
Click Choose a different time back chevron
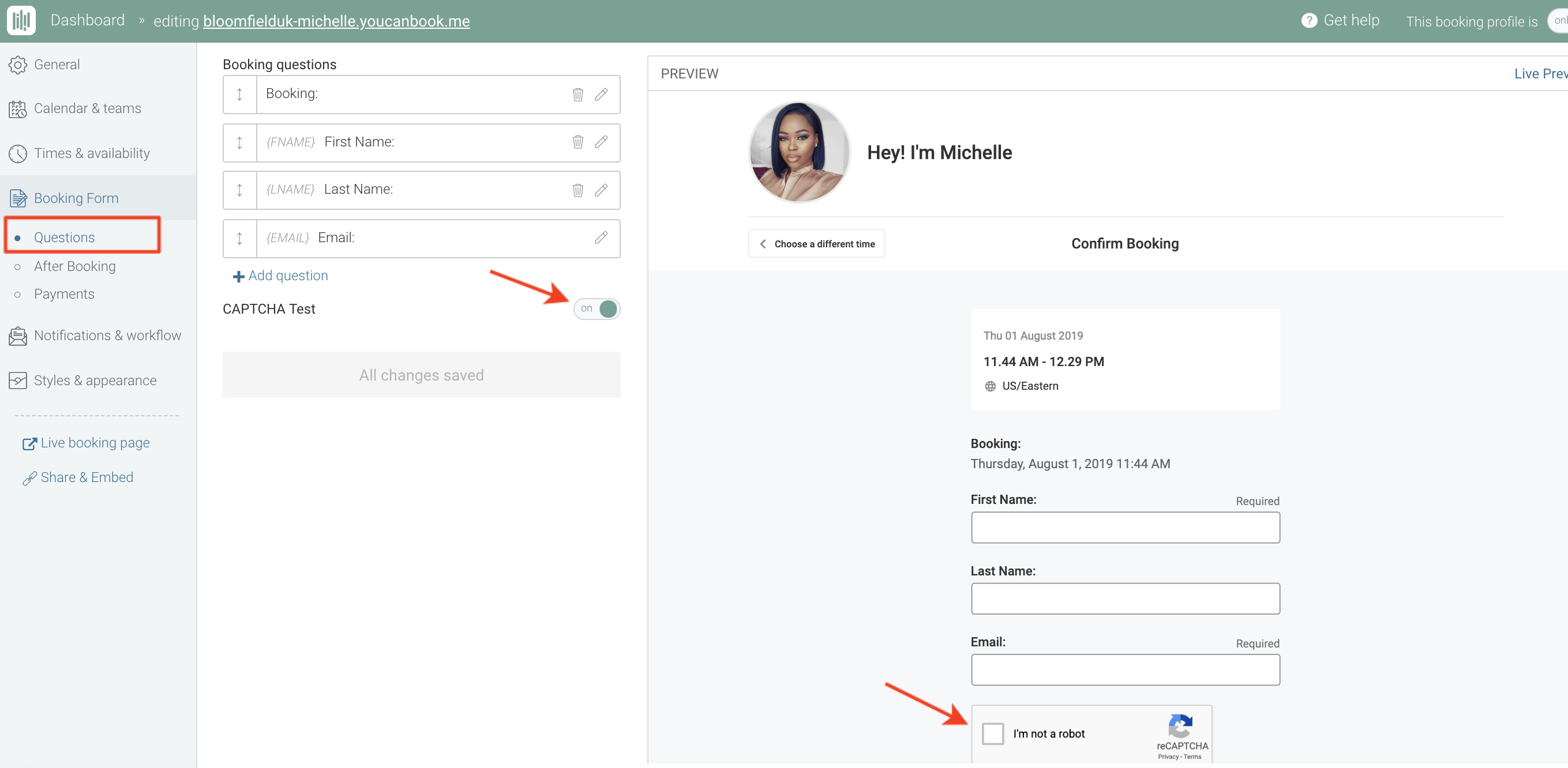763,244
